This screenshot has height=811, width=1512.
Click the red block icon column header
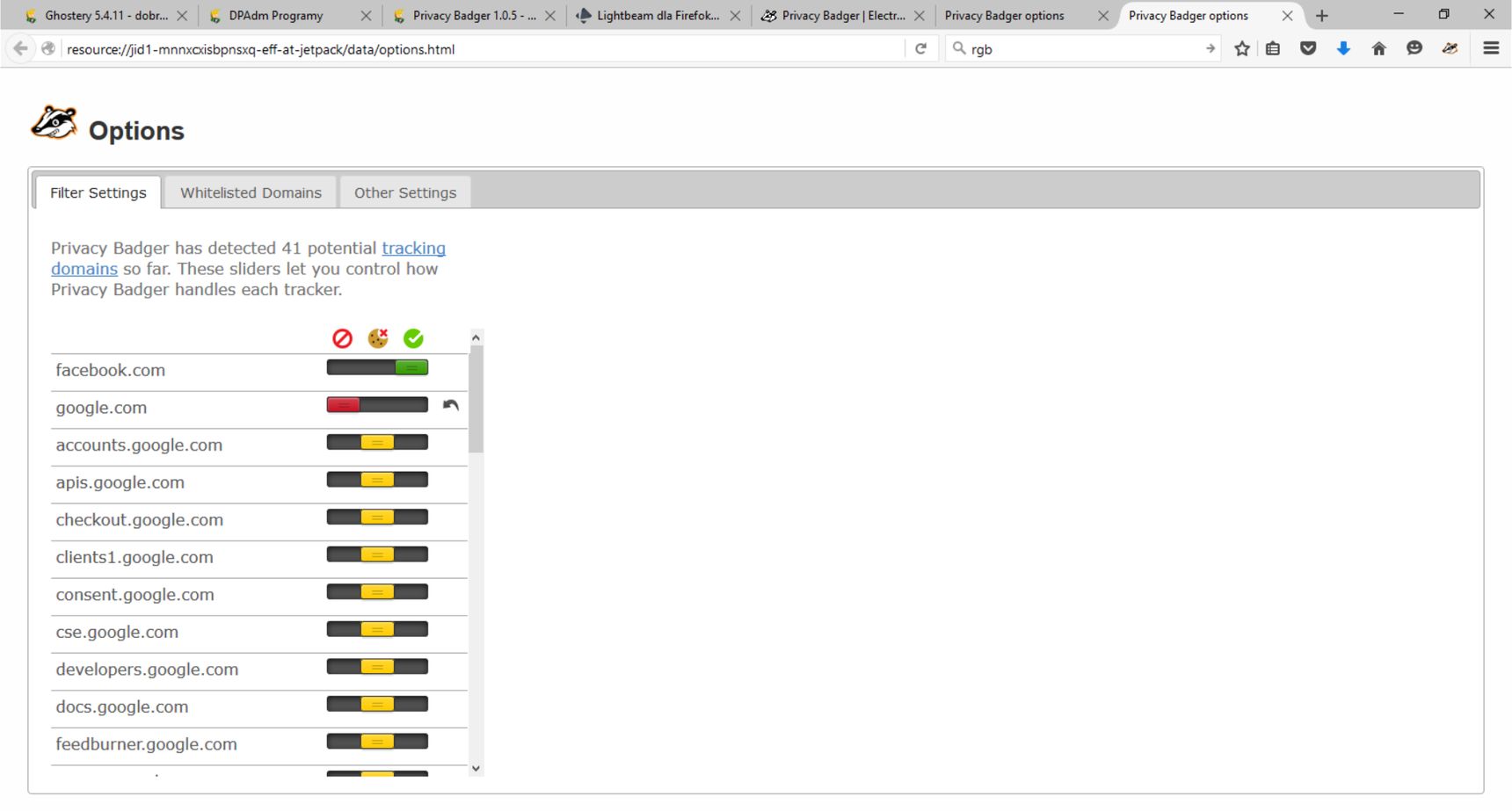pos(343,338)
